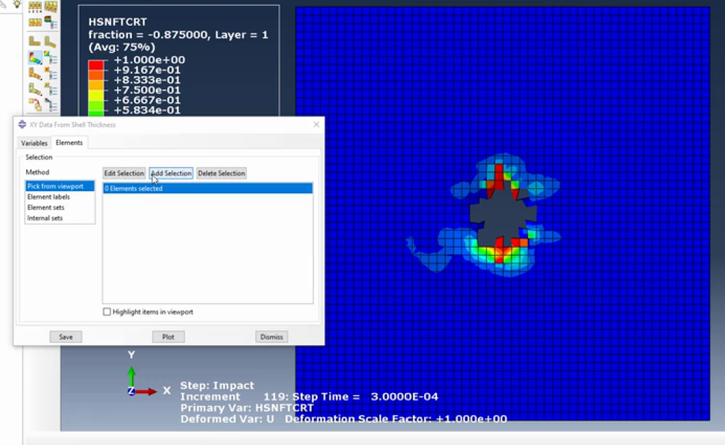Close the XY Data From Shell Thickness dialog
Image resolution: width=725 pixels, height=445 pixels.
coord(317,124)
